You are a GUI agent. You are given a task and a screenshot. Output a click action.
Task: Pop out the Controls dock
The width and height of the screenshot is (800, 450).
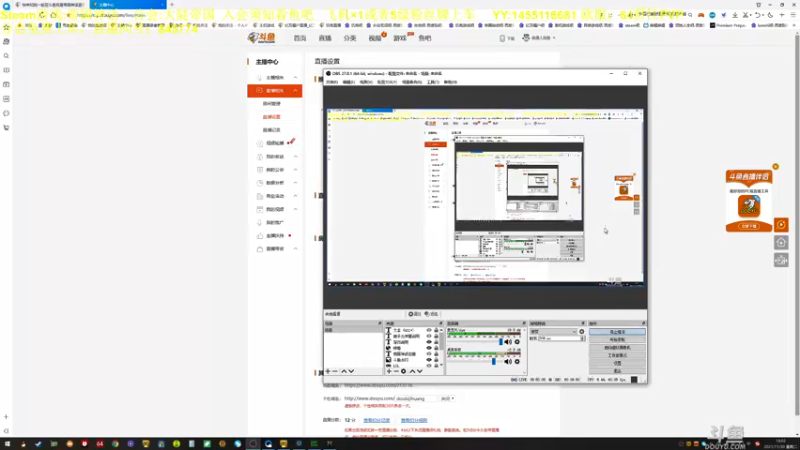(643, 323)
